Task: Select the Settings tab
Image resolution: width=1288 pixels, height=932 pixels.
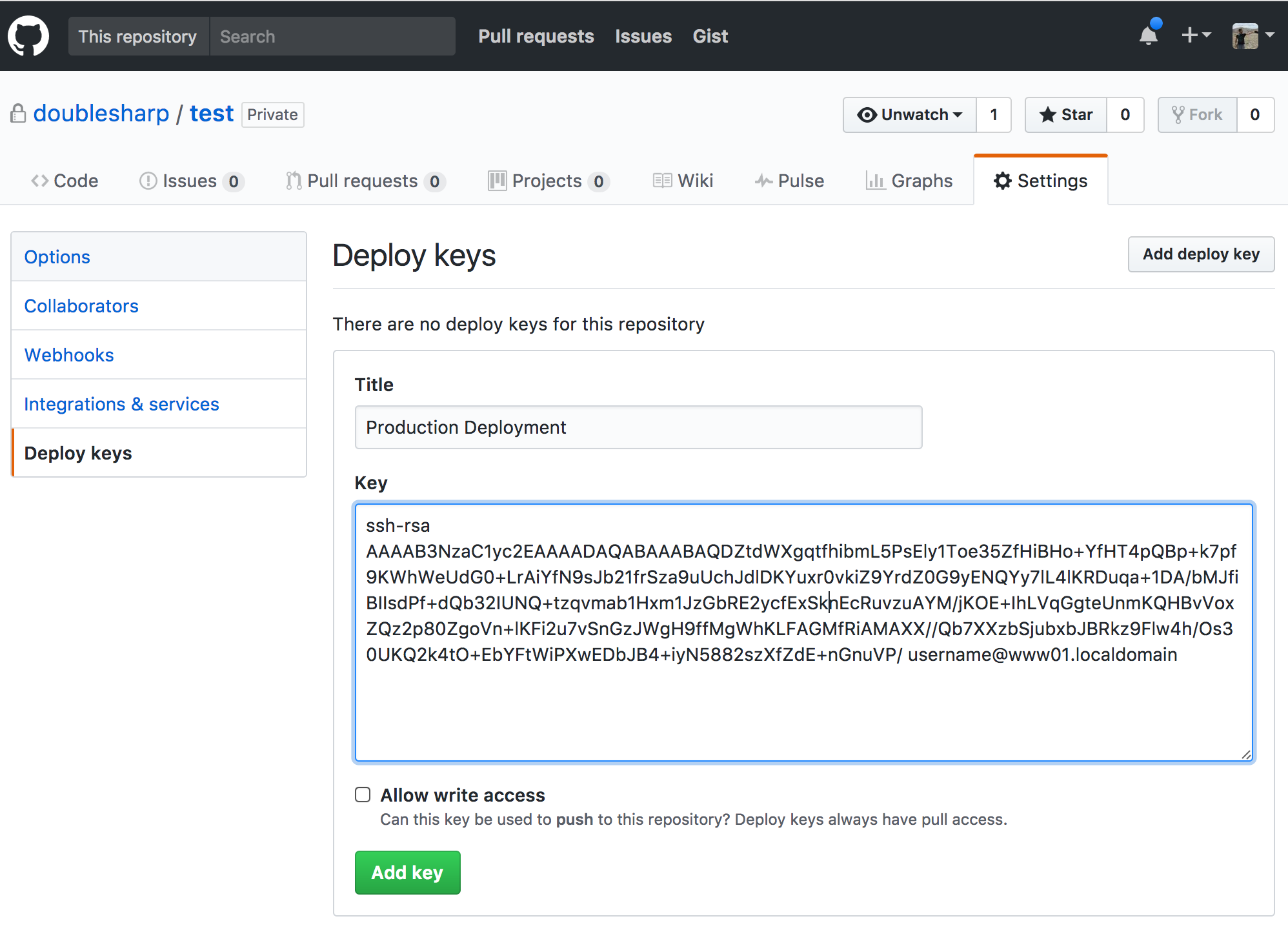Action: tap(1041, 181)
